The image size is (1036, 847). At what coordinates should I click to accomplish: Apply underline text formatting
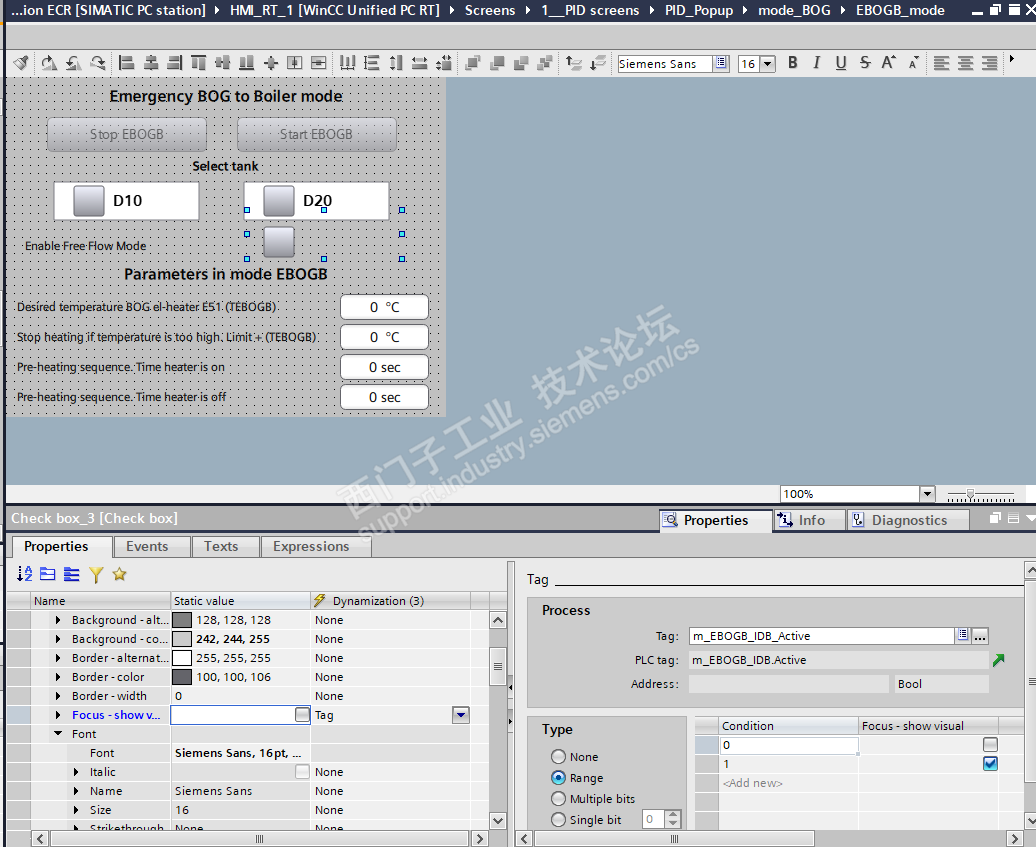pos(840,63)
